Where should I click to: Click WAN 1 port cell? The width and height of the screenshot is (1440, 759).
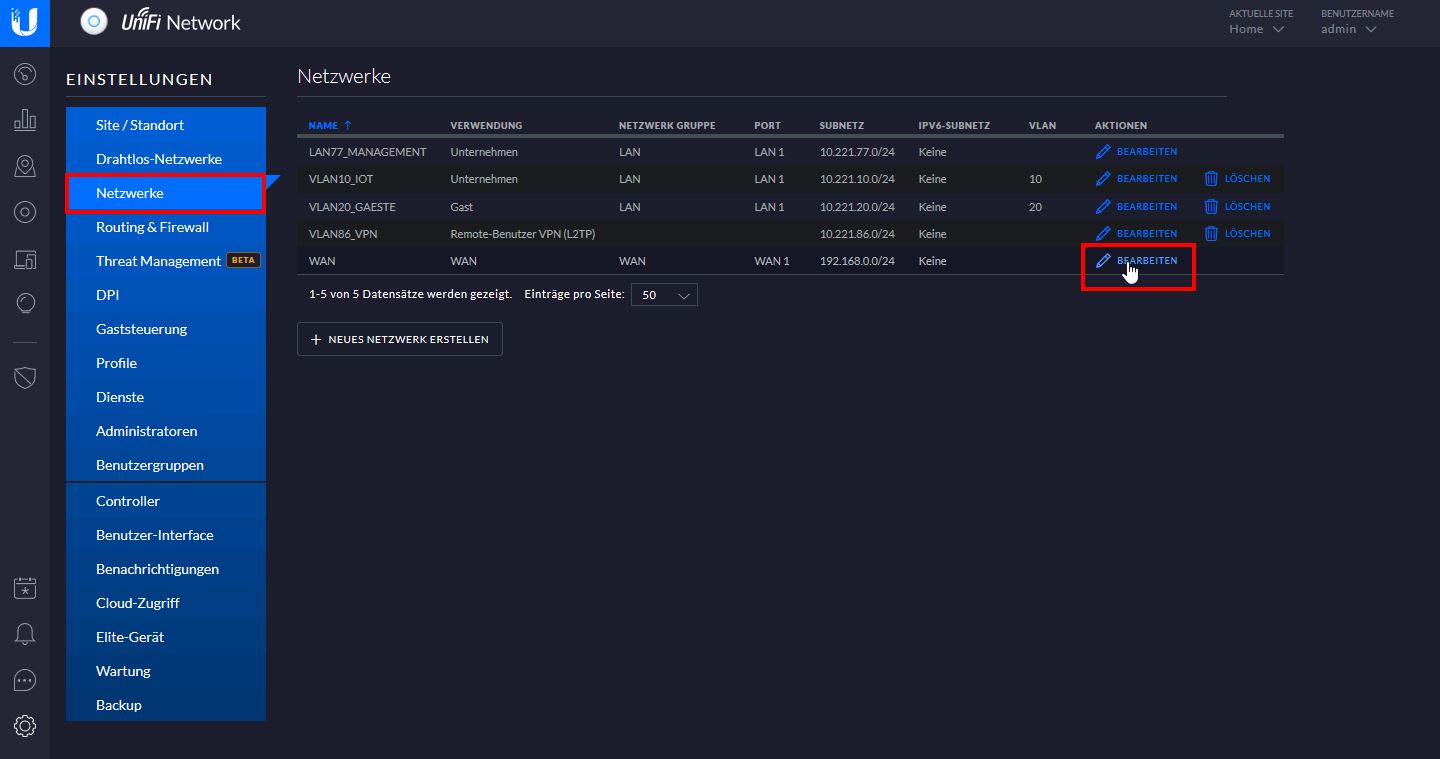pos(772,260)
